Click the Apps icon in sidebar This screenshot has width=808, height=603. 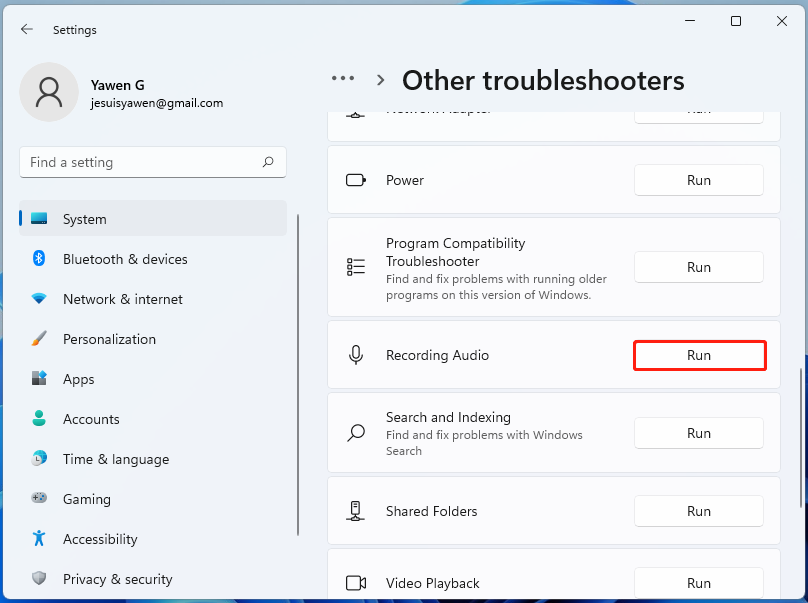click(39, 378)
